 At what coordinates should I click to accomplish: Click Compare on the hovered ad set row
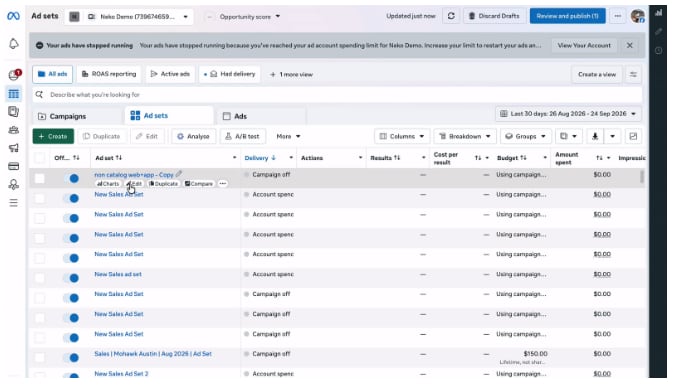[x=199, y=184]
